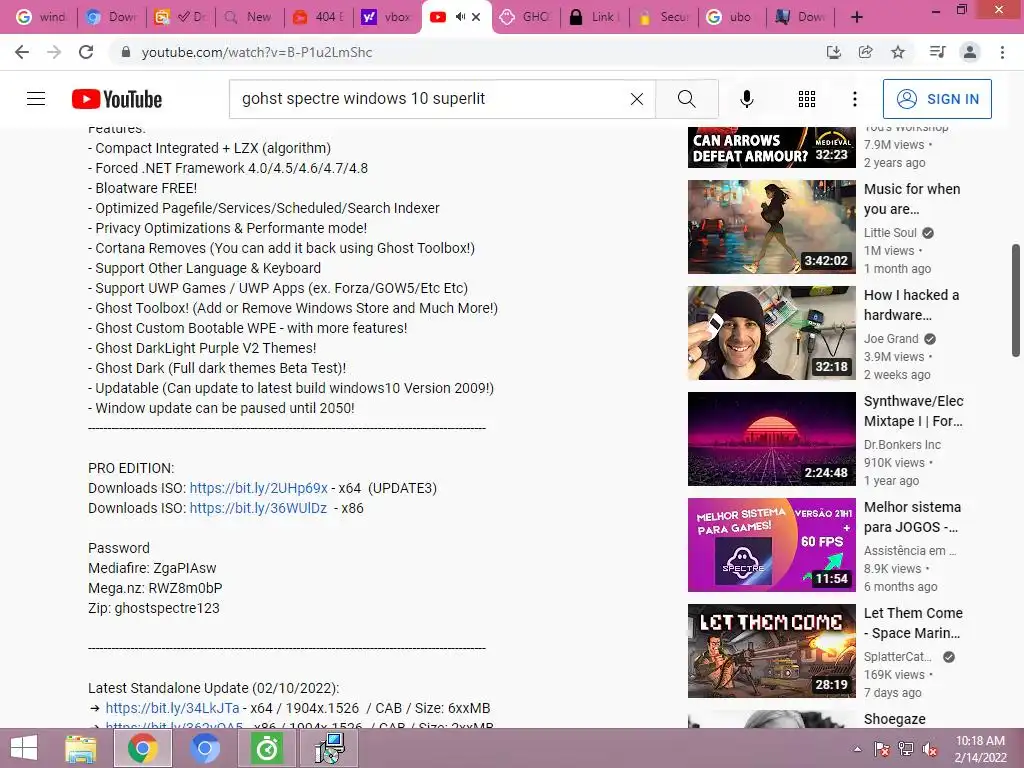Close the active YouTube tab
1024x768 pixels.
[x=476, y=17]
